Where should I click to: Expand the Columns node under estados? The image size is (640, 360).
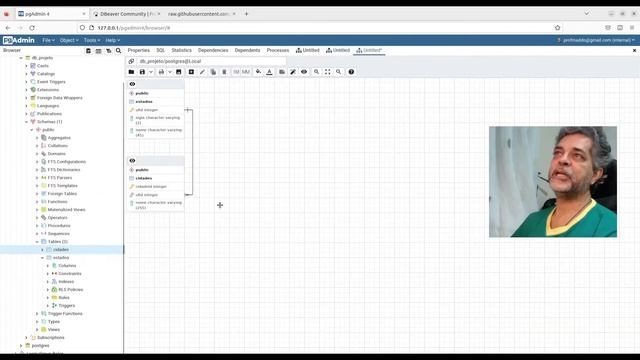[48, 266]
